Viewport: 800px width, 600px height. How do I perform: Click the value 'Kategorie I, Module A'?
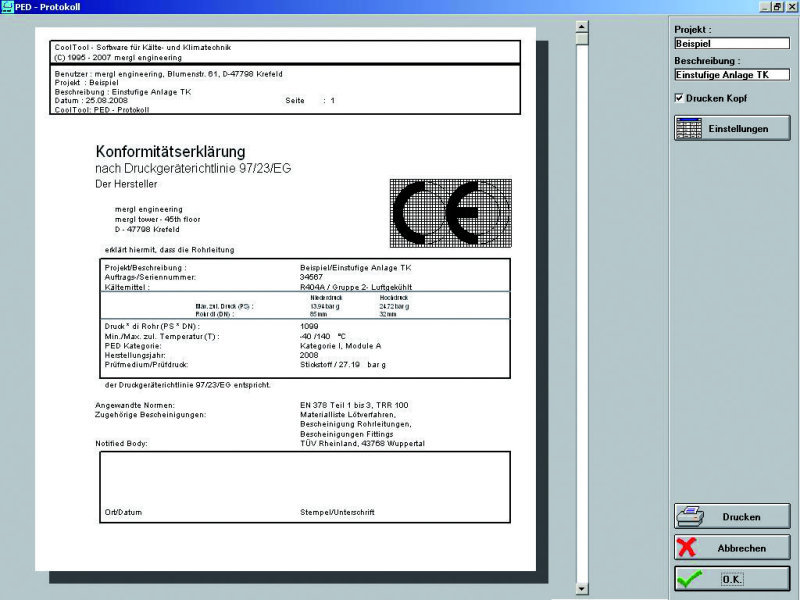[x=340, y=345]
